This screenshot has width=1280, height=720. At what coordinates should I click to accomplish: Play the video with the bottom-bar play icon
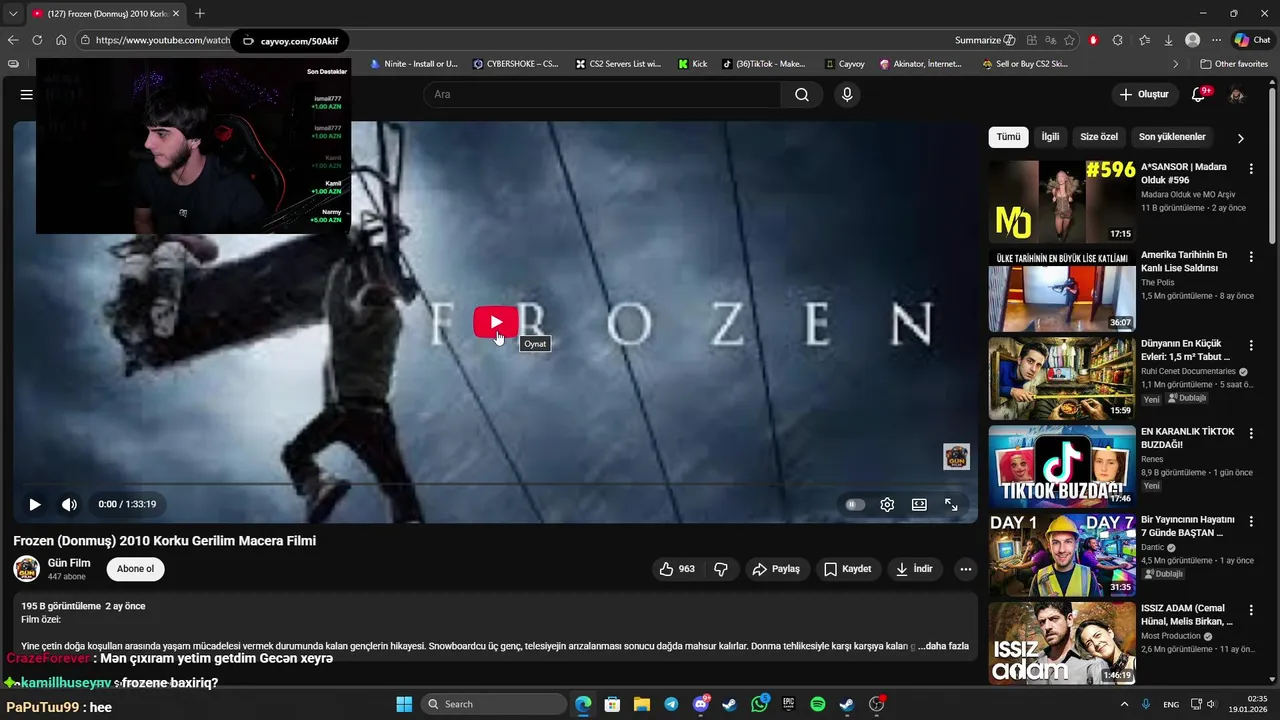35,505
